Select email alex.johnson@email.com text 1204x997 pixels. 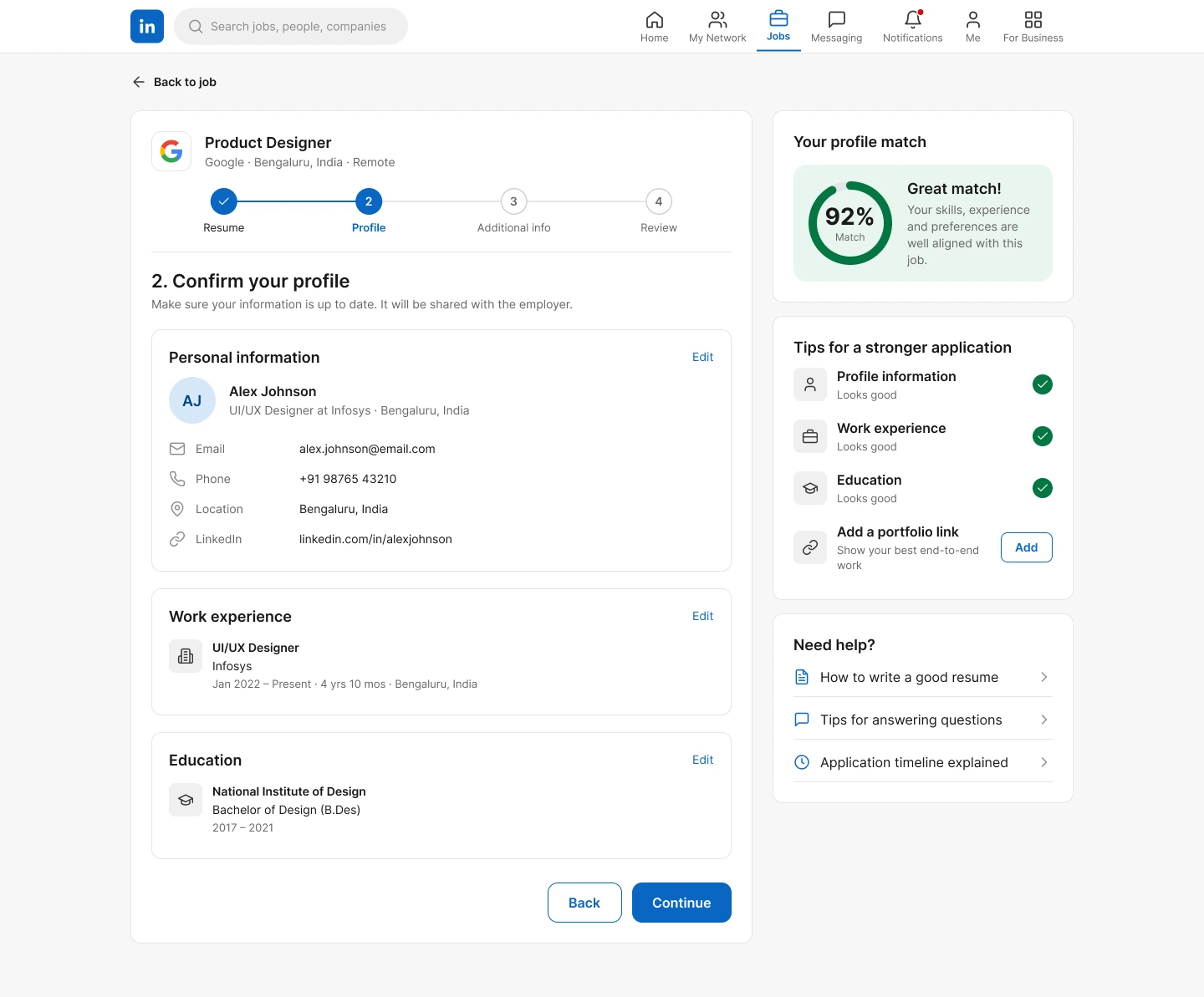click(x=367, y=449)
